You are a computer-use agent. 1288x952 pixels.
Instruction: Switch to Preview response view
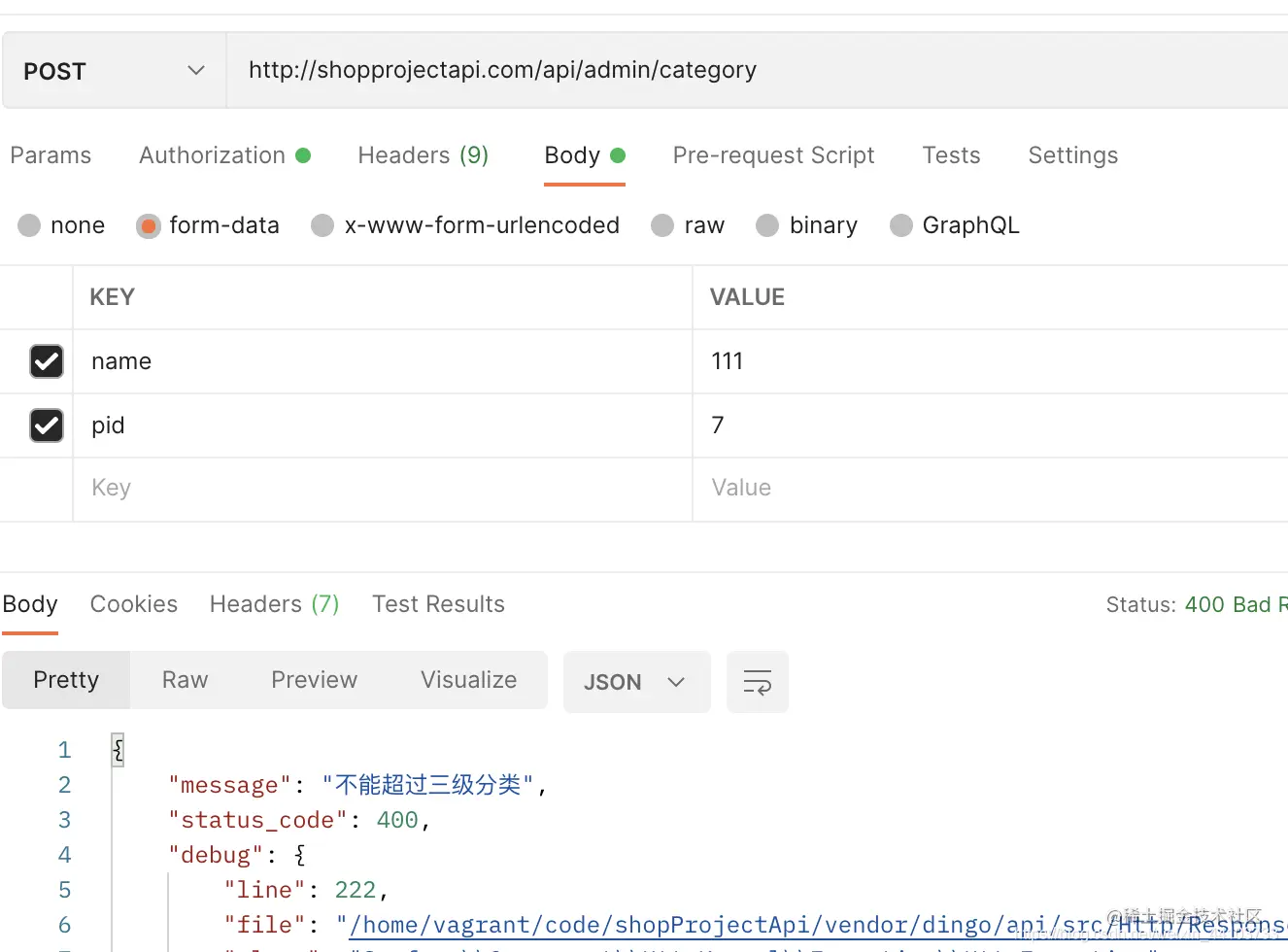pyautogui.click(x=315, y=680)
